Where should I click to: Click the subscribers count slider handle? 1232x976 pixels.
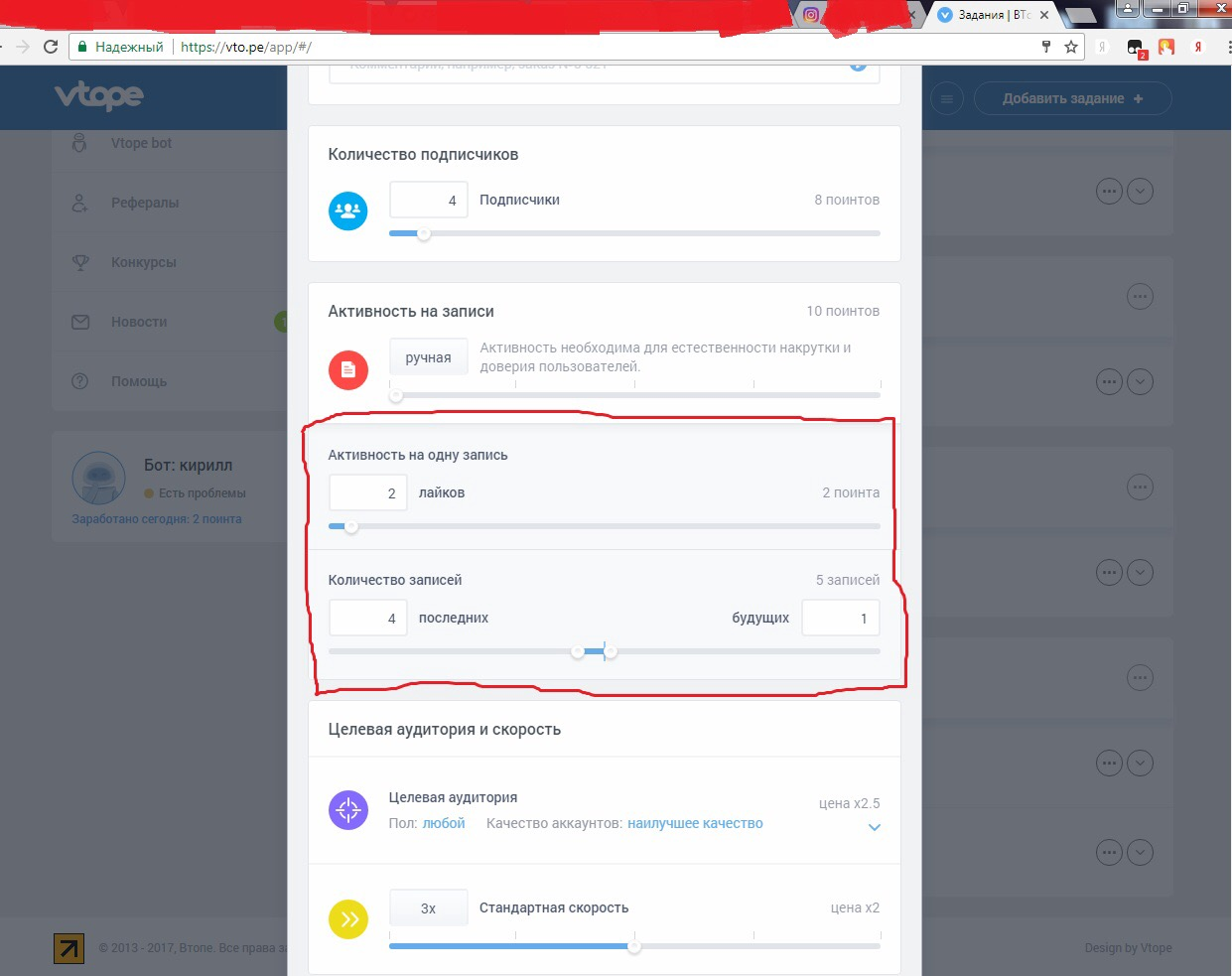coord(424,234)
